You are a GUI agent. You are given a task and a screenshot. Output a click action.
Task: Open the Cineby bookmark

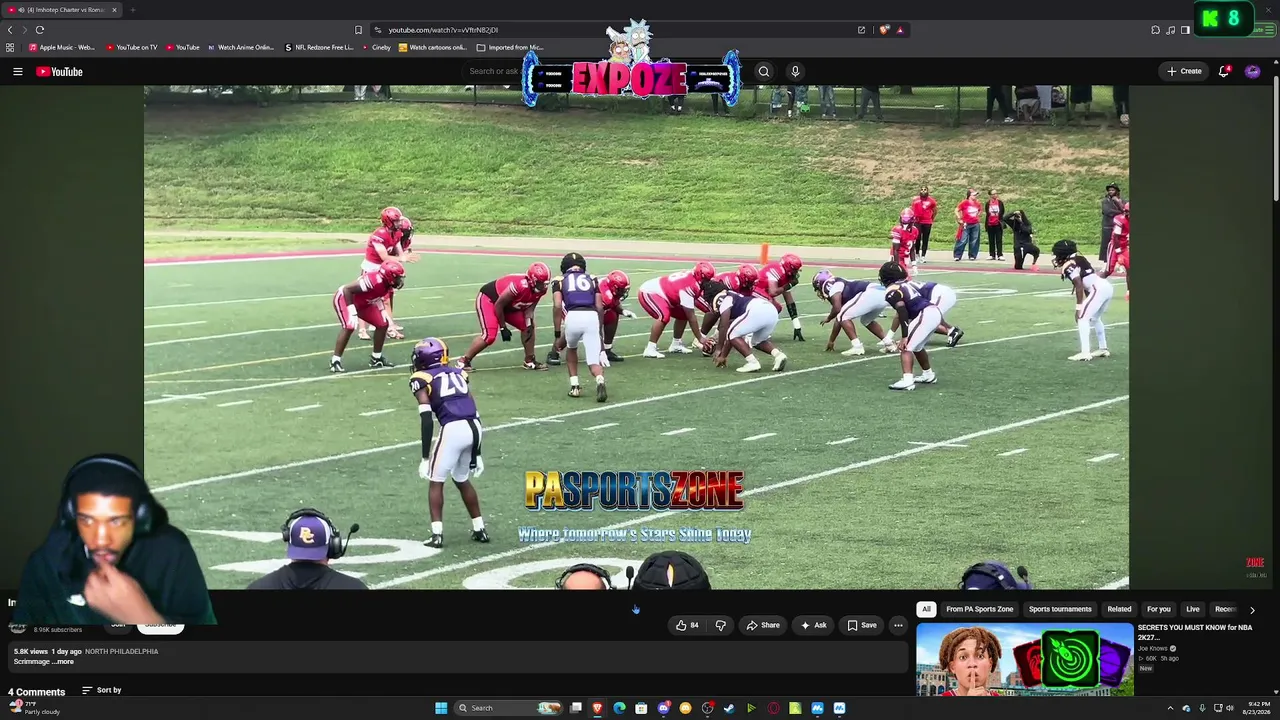pyautogui.click(x=376, y=47)
